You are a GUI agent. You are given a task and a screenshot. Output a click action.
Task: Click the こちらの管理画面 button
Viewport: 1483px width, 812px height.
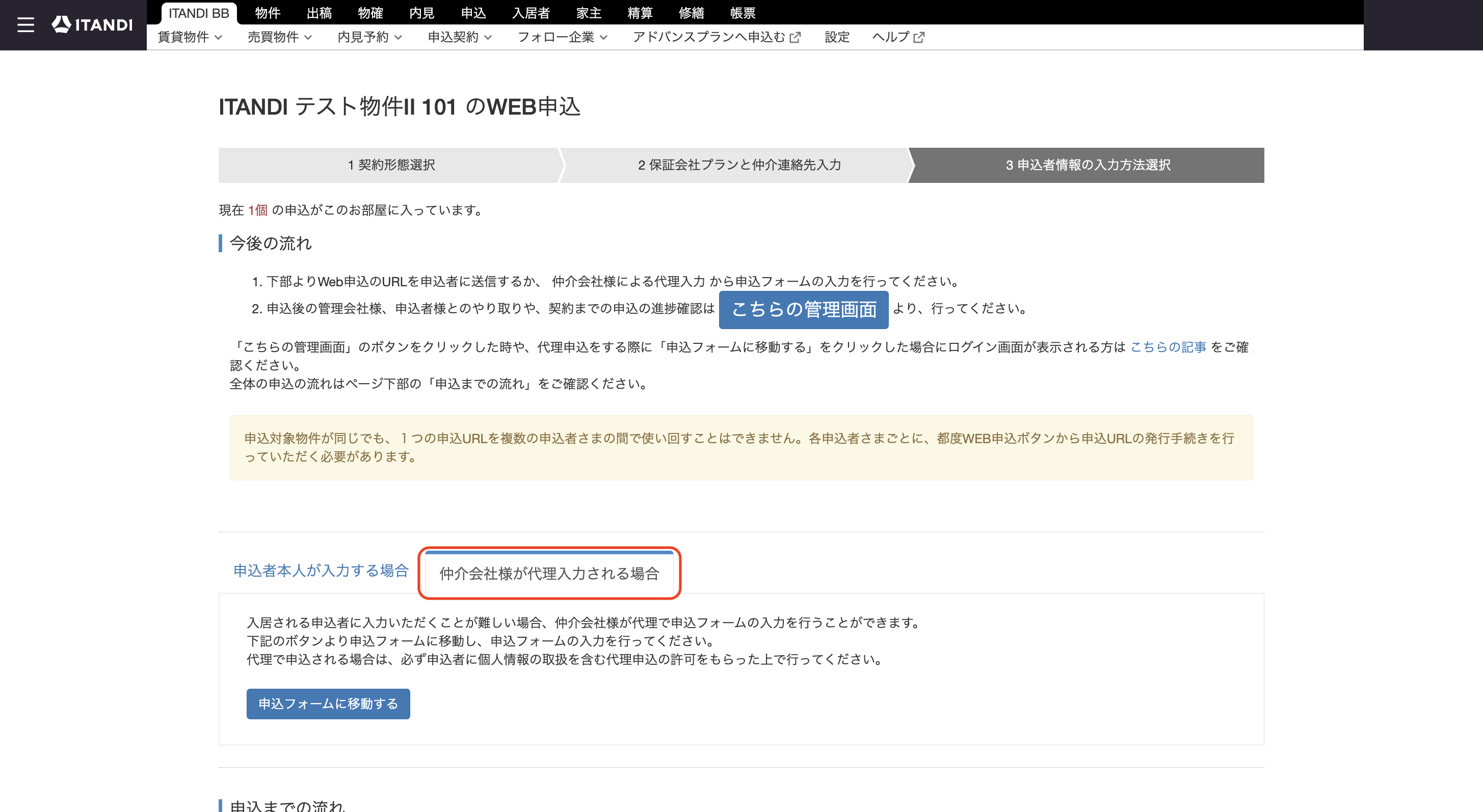pos(804,310)
